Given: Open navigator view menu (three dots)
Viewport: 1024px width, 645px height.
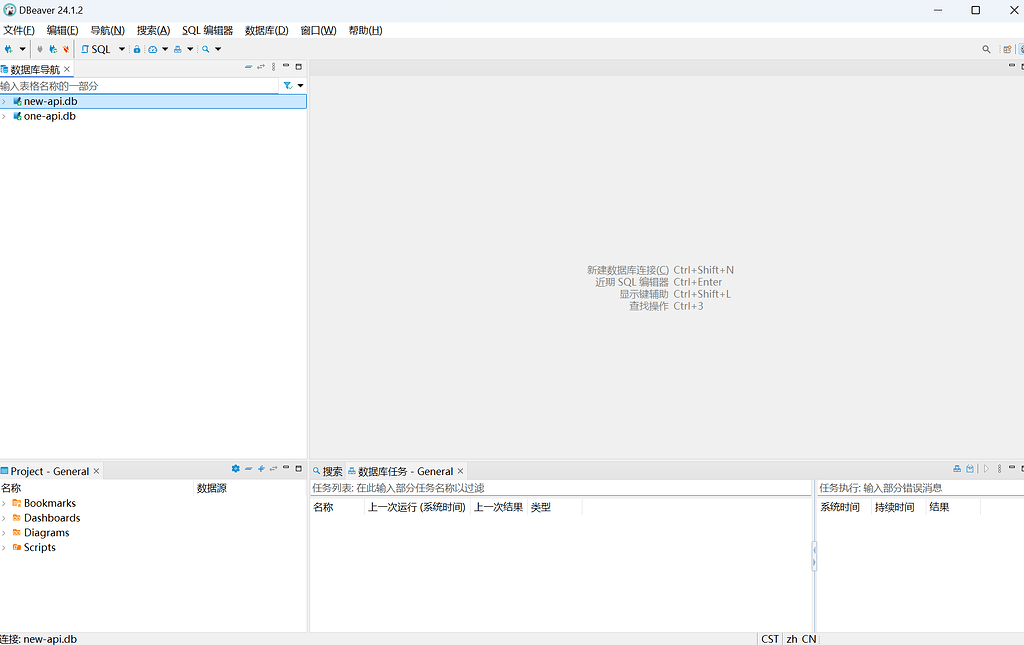Looking at the screenshot, I should coord(274,67).
